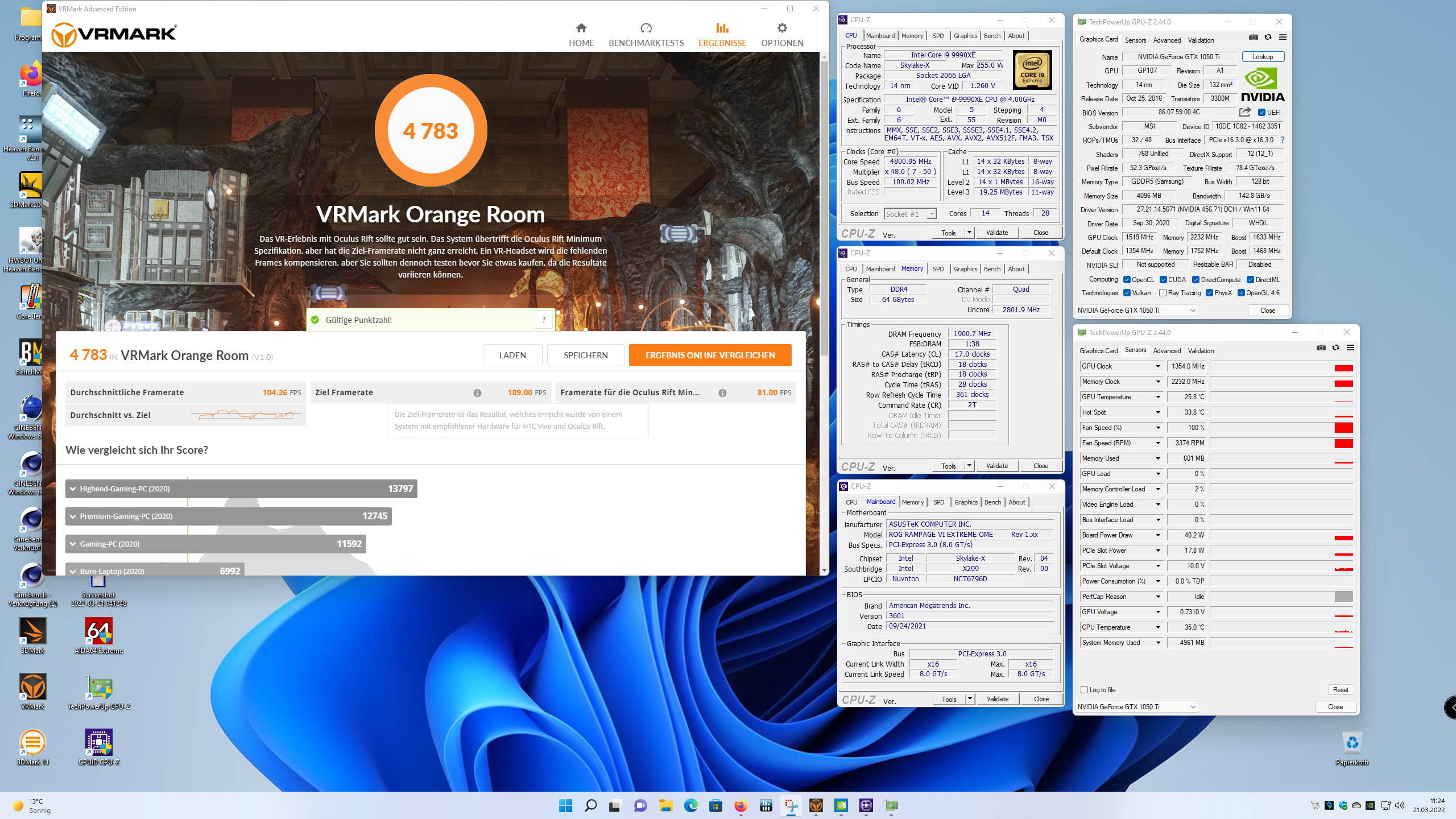
Task: Open Mainboard tab in top CPU-Z window
Action: (880, 36)
